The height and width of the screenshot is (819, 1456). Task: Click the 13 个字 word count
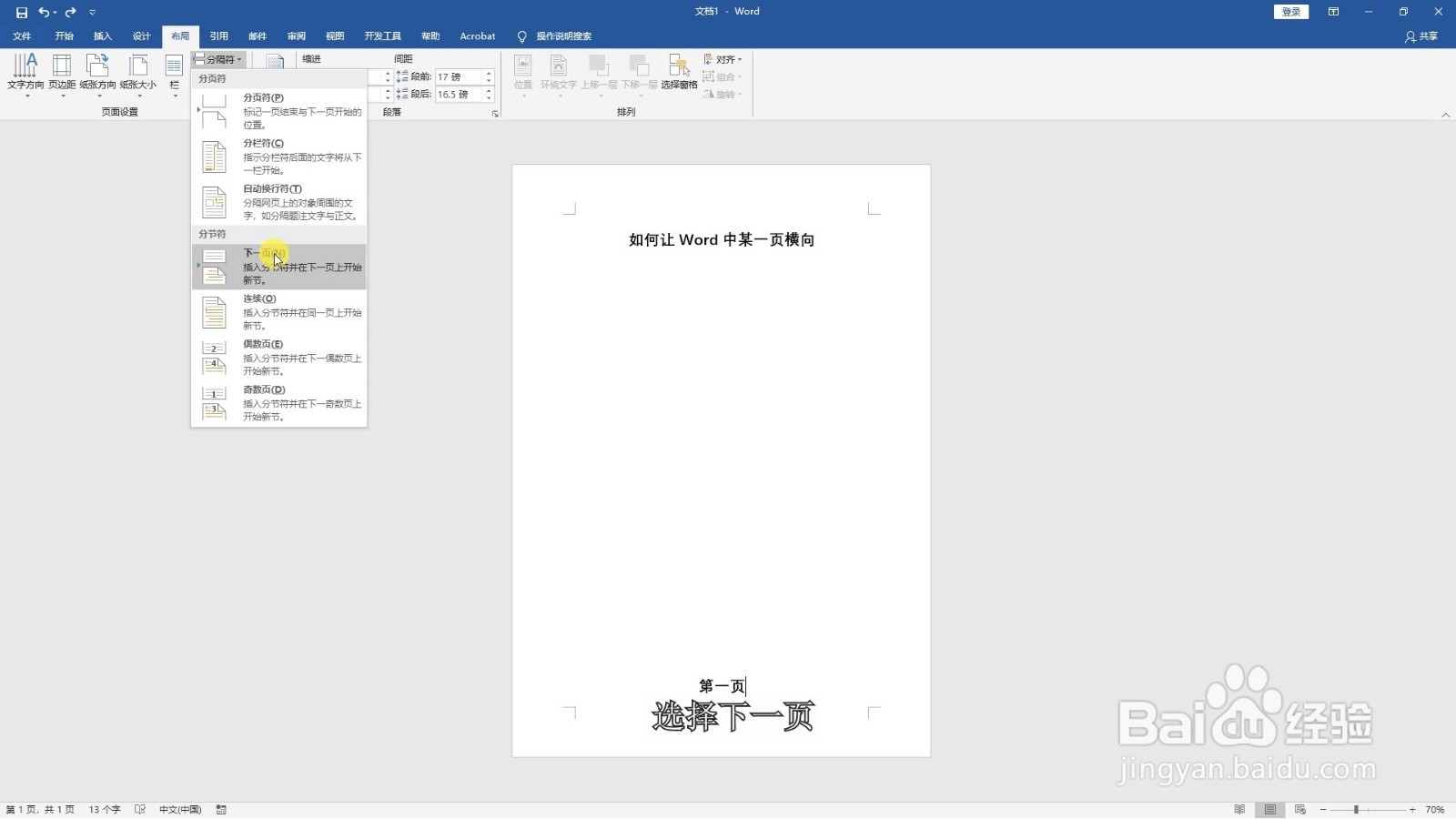[105, 810]
